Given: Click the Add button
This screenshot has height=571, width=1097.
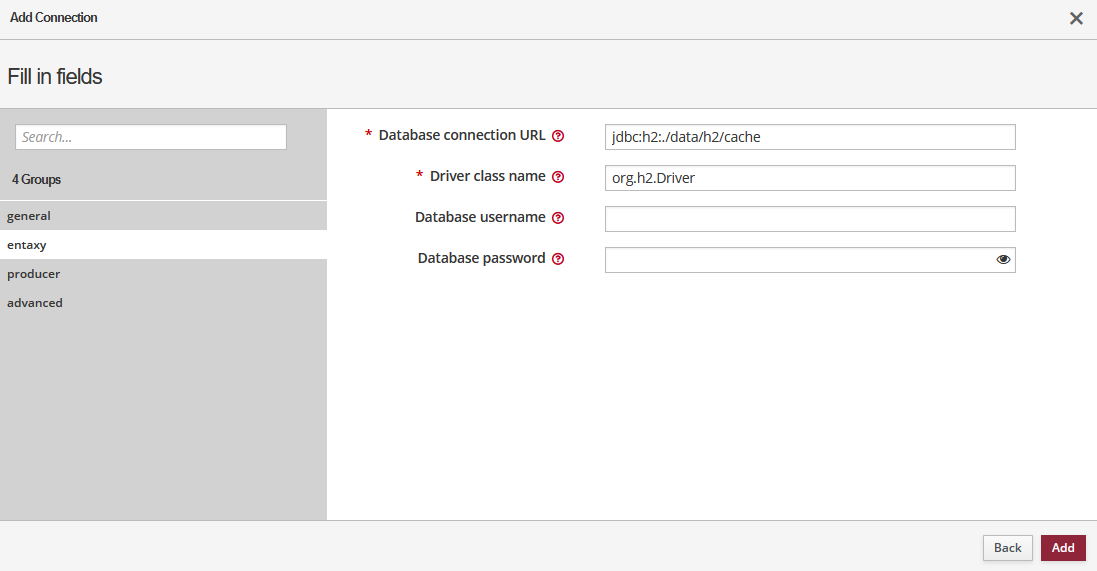Looking at the screenshot, I should click(1063, 548).
